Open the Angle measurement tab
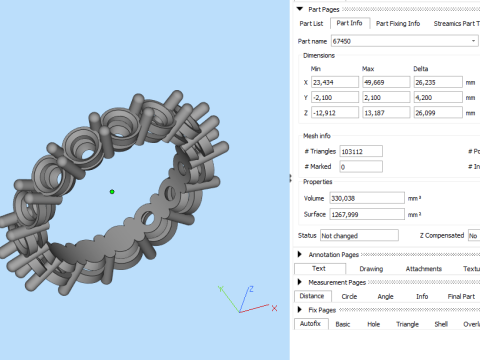The width and height of the screenshot is (480, 360). click(385, 296)
